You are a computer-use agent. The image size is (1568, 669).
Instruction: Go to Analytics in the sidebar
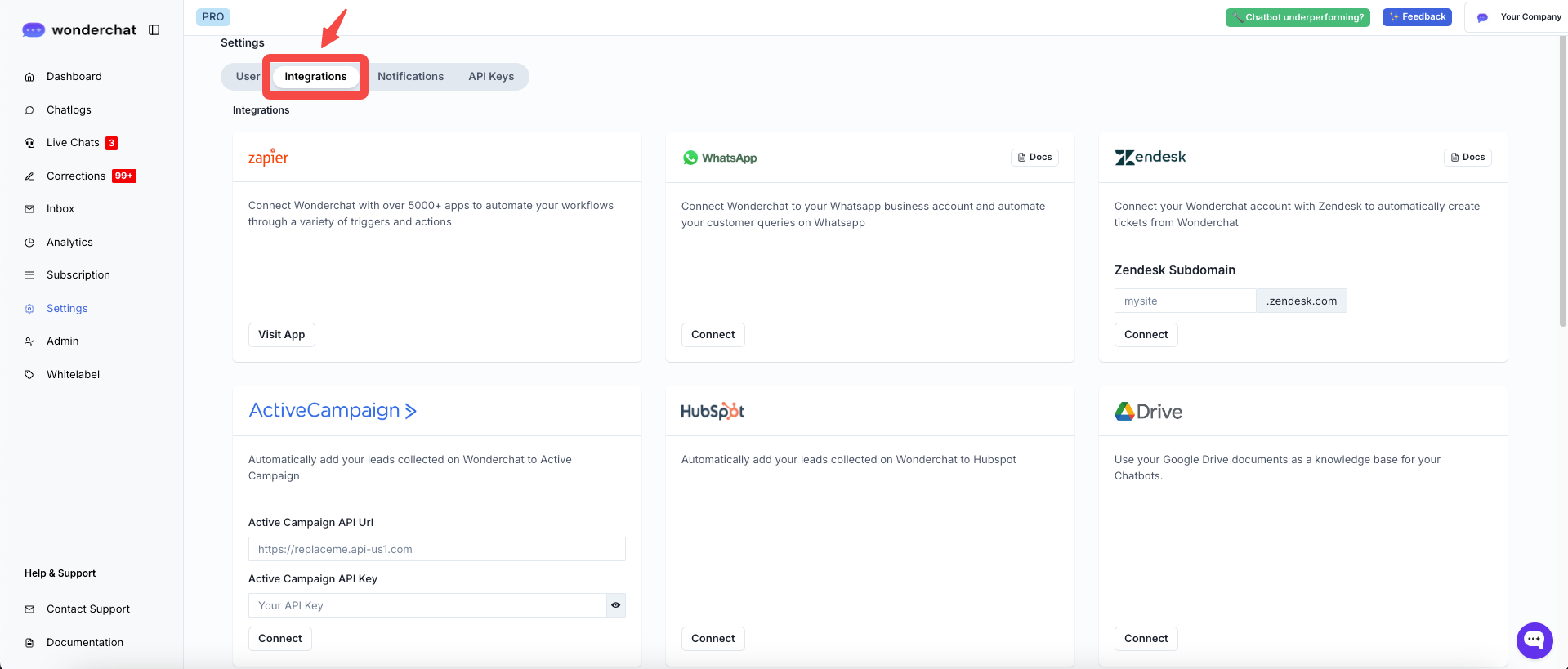coord(69,243)
